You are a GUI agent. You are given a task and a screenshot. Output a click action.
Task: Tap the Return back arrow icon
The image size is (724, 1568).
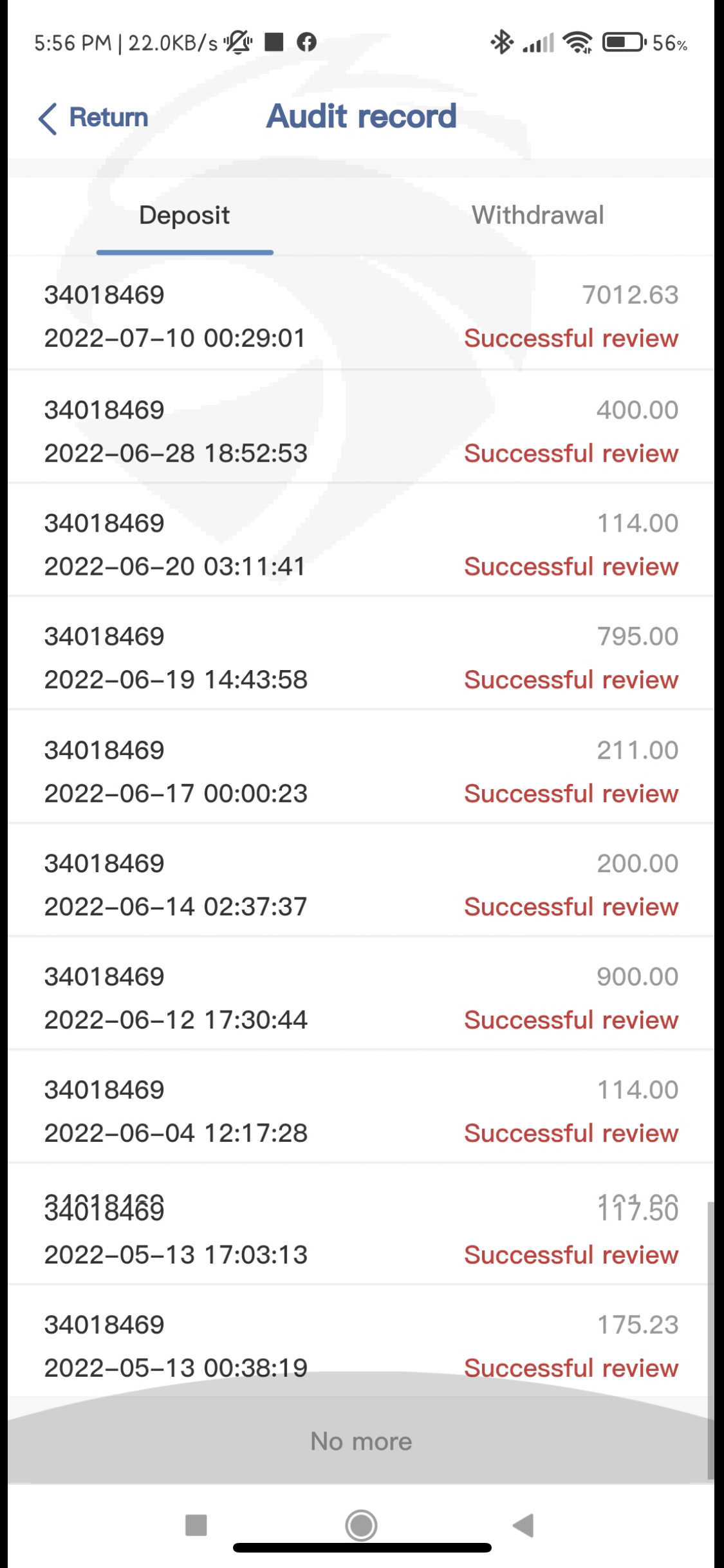48,118
